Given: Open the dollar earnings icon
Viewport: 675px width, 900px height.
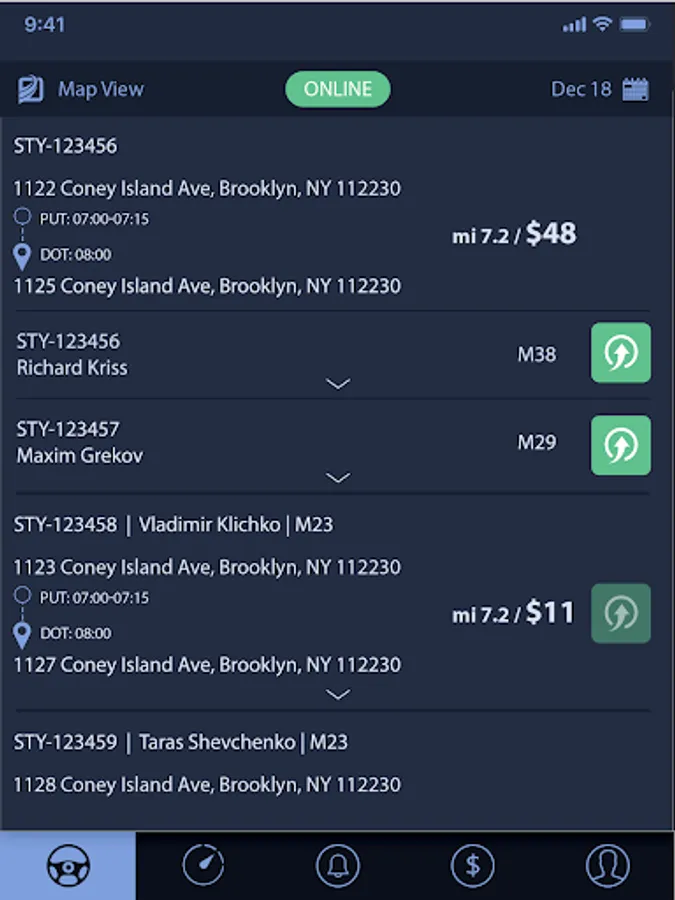Looking at the screenshot, I should tap(472, 865).
